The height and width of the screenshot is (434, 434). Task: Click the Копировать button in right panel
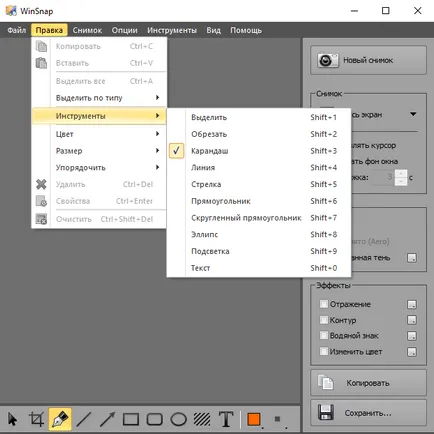(368, 382)
